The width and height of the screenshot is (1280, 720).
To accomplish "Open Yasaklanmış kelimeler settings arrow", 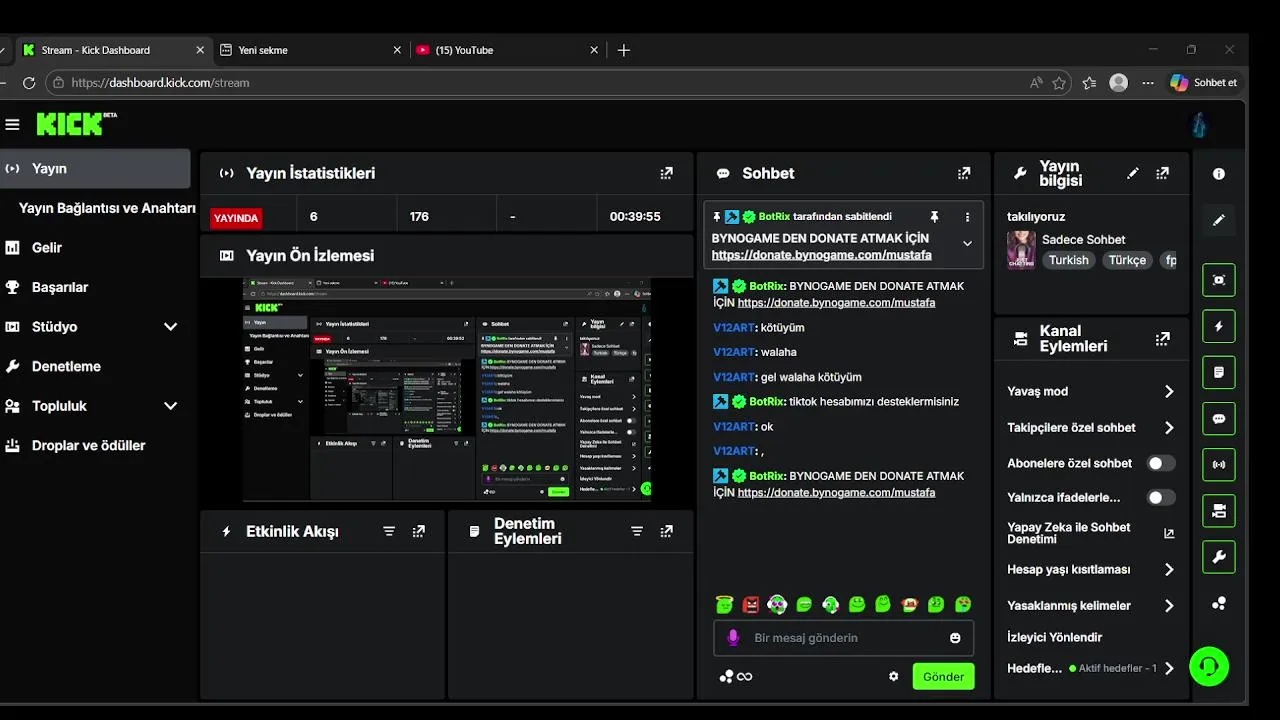I will (x=1169, y=606).
